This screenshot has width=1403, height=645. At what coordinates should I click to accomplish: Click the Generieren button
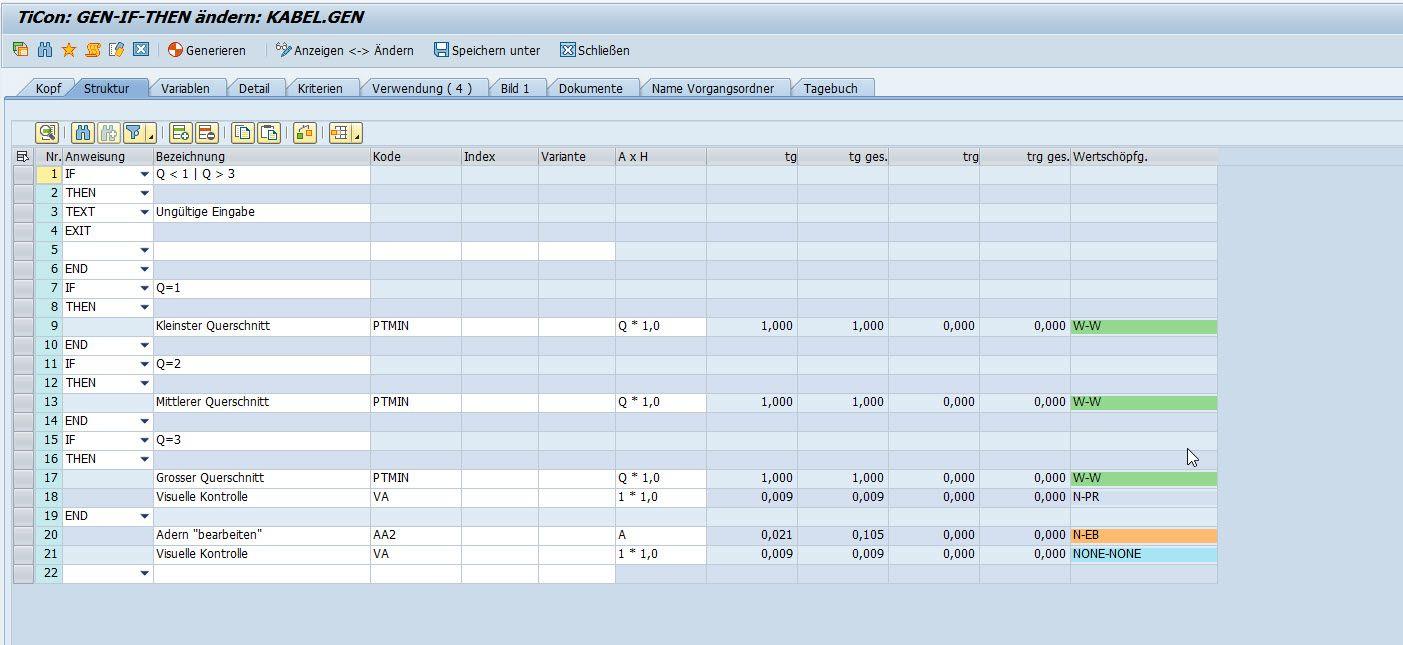click(206, 50)
